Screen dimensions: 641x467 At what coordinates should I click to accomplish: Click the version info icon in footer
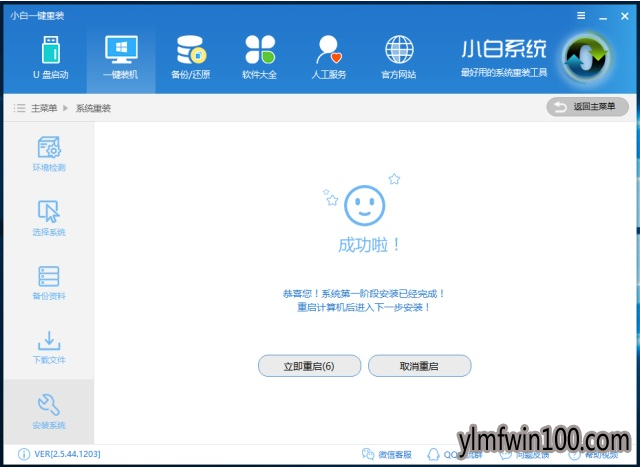(x=24, y=454)
